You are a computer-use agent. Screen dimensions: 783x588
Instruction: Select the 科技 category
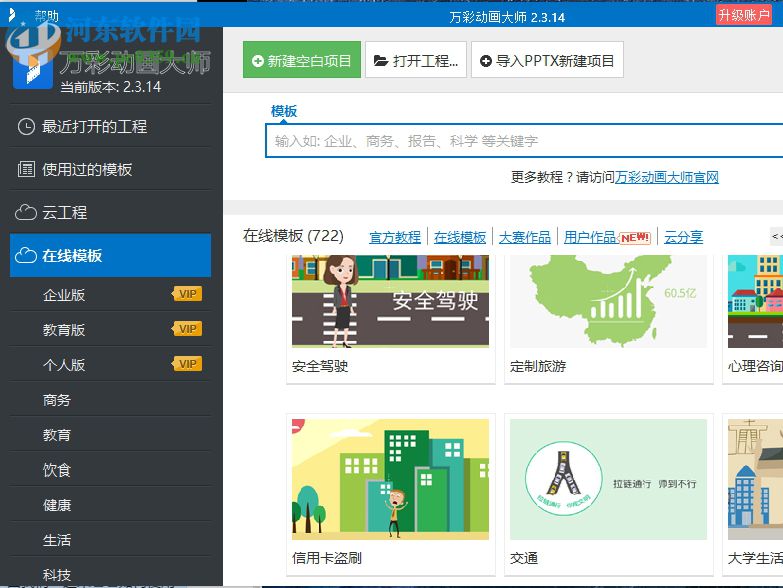[110, 573]
